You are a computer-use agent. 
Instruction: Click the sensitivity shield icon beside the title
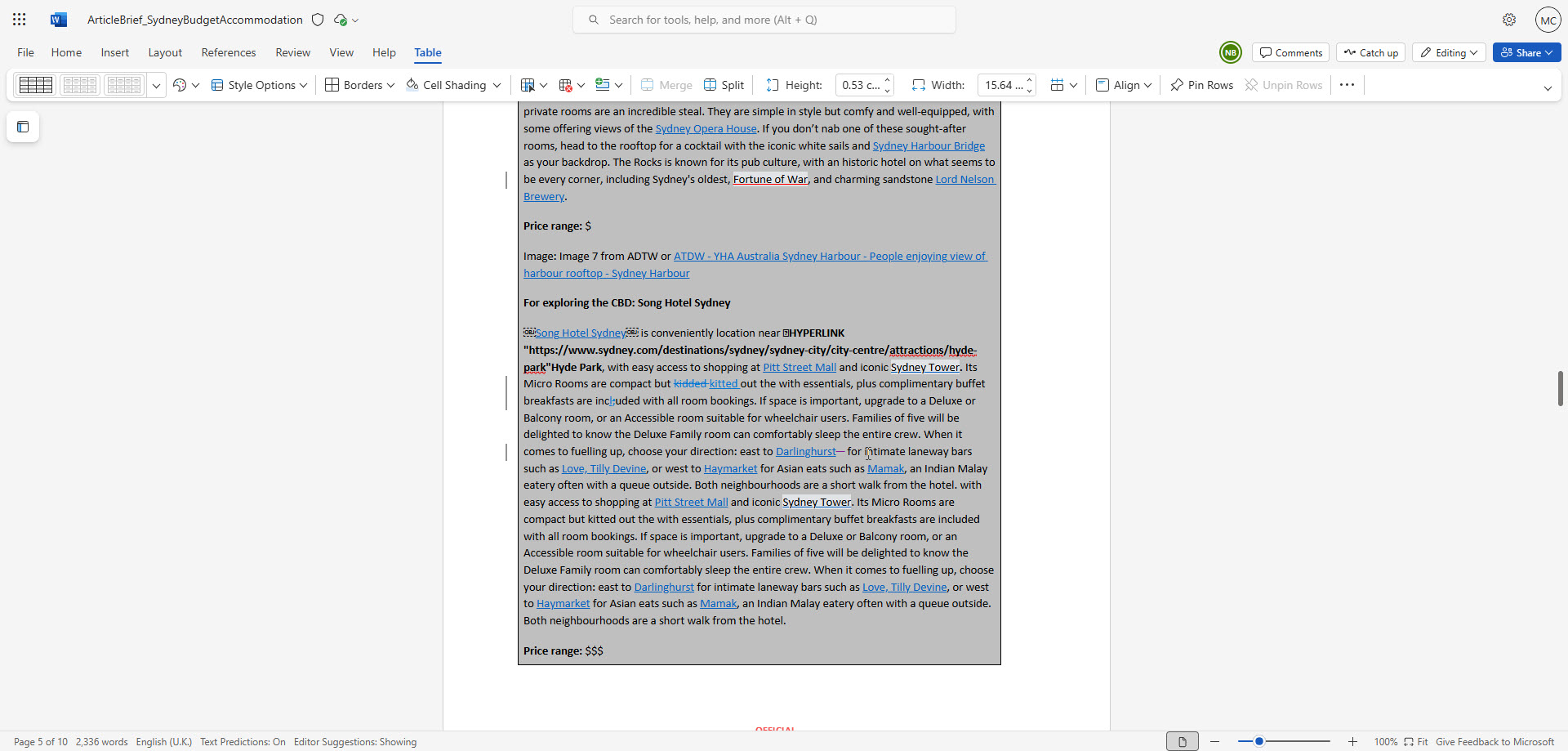(318, 20)
